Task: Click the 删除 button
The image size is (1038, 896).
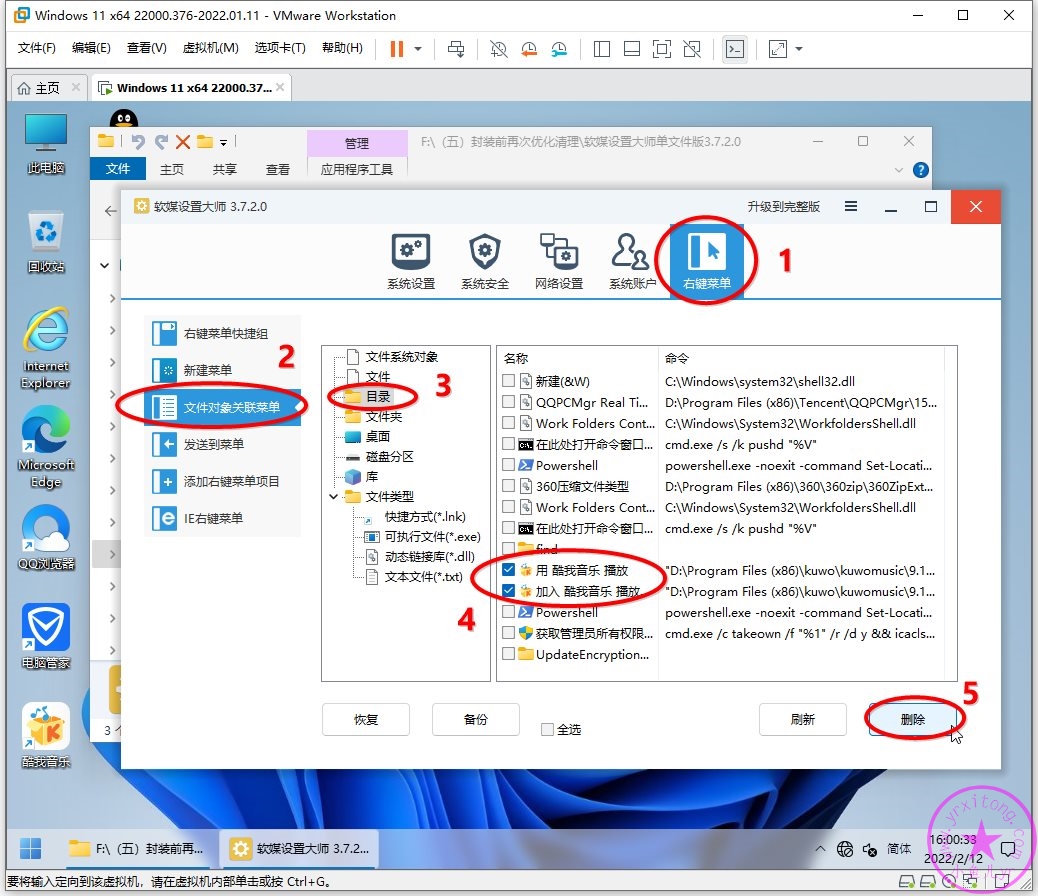Action: coord(912,719)
